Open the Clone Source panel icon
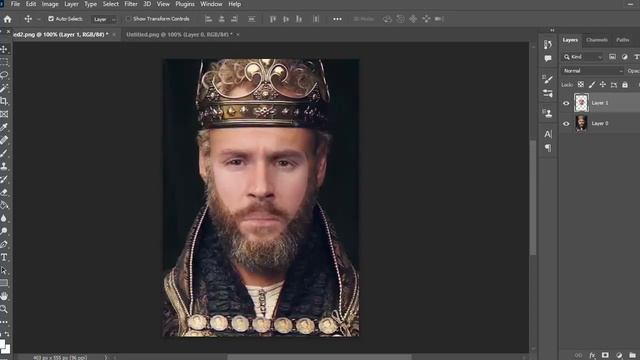The height and width of the screenshot is (360, 640). click(548, 113)
